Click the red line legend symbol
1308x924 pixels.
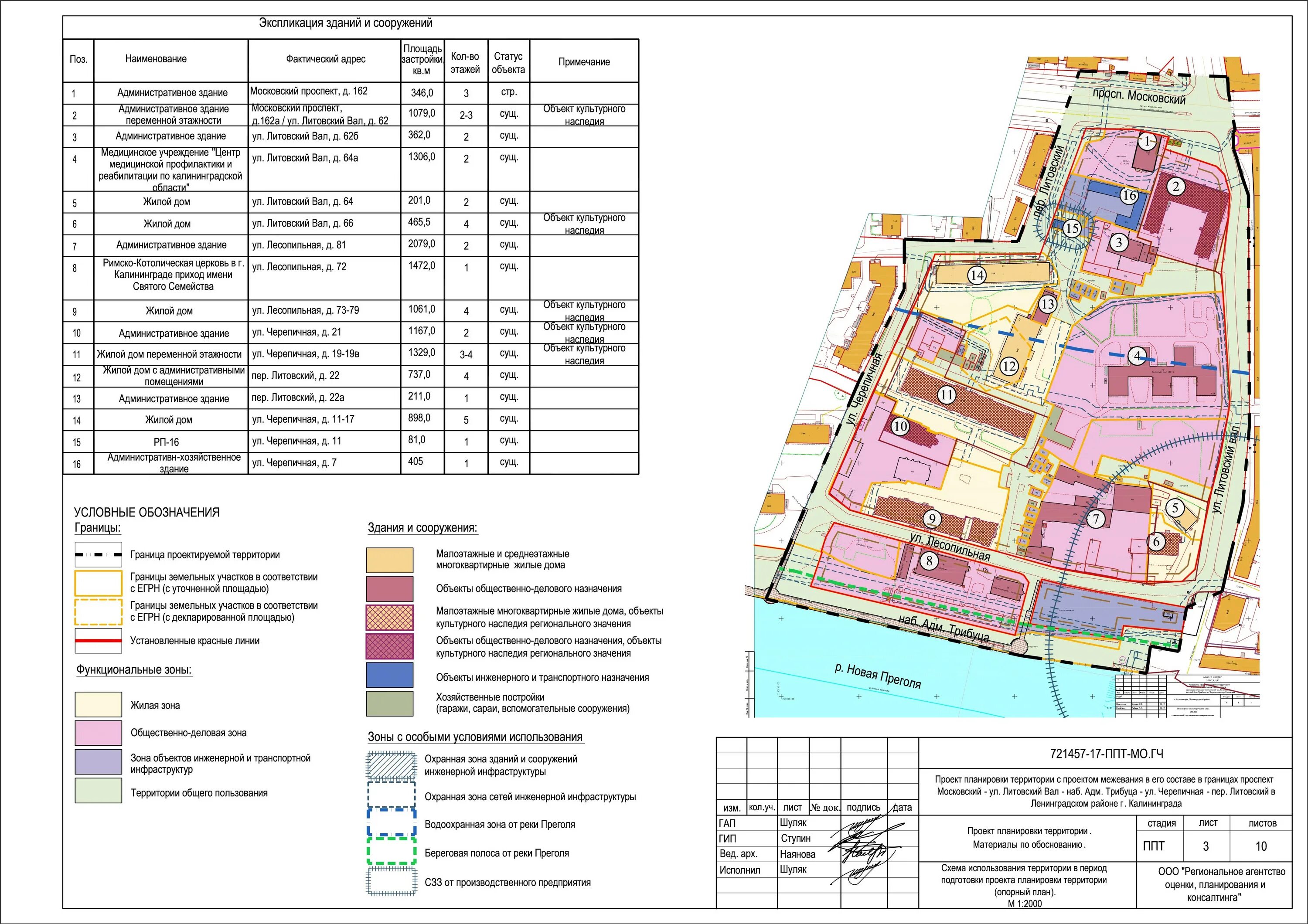pyautogui.click(x=99, y=641)
